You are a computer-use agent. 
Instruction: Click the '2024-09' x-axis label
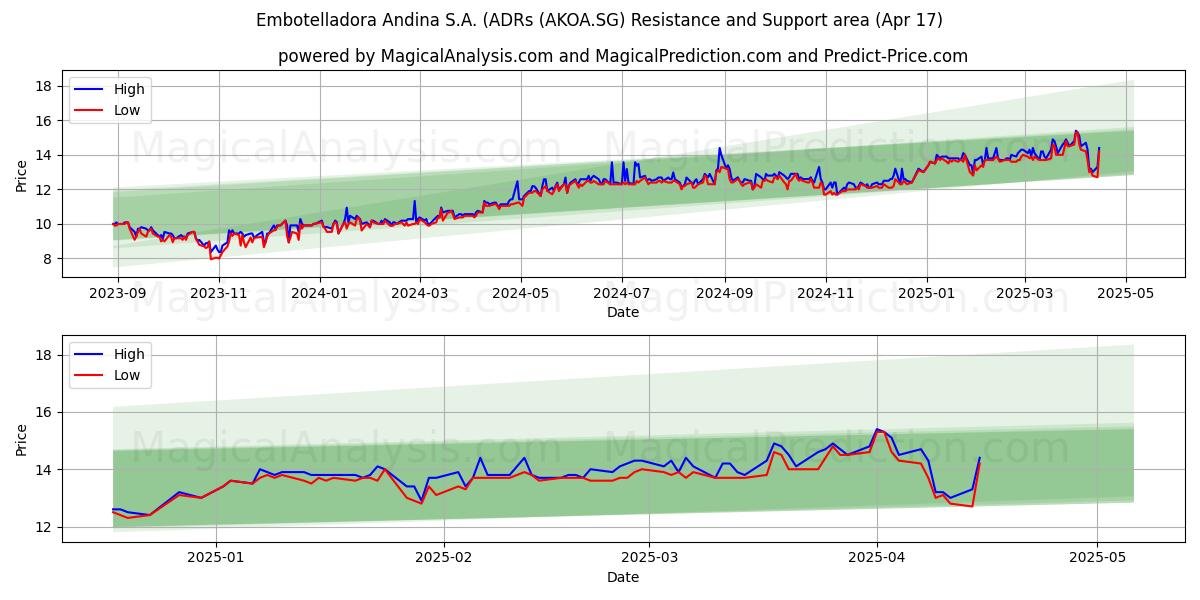tap(724, 296)
